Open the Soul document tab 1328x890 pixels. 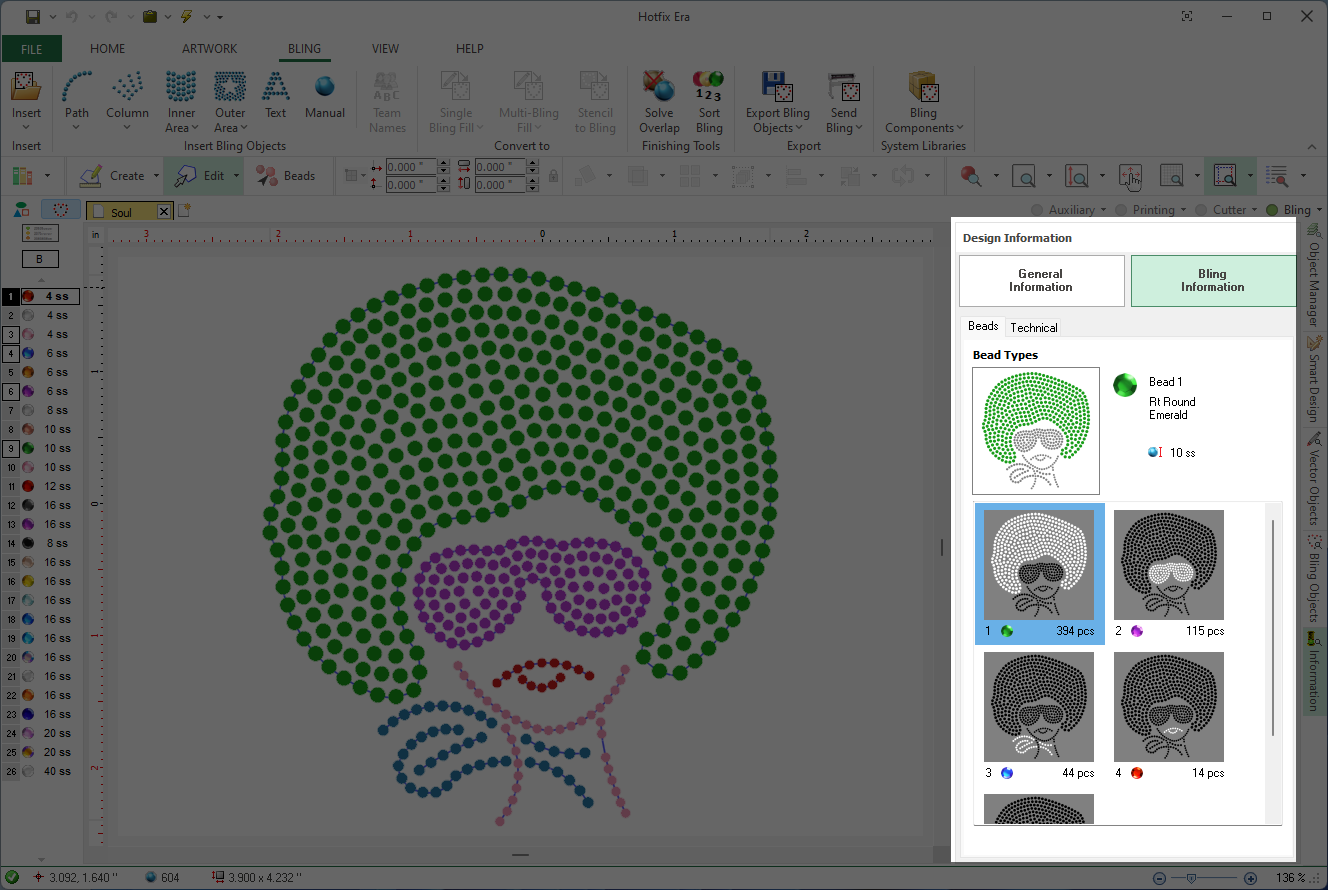pos(122,212)
